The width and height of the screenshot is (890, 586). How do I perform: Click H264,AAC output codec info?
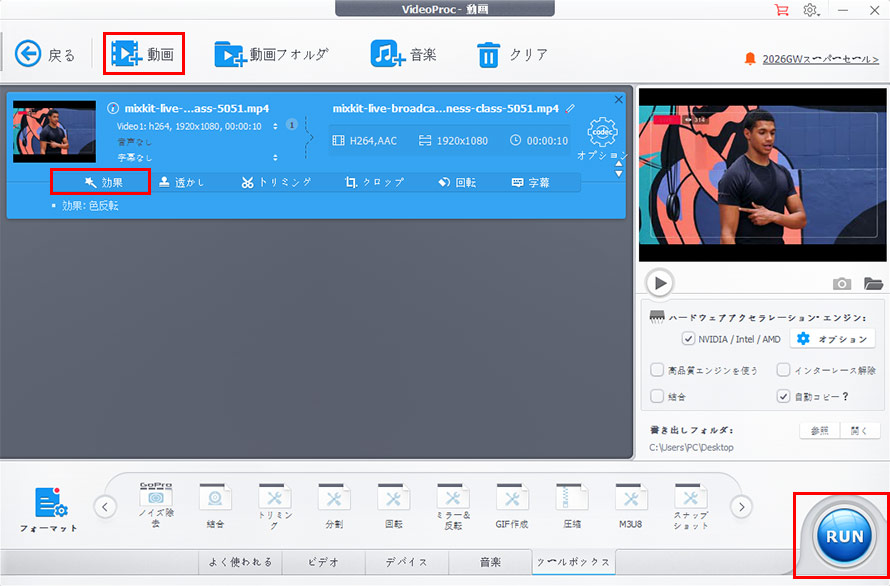[x=365, y=140]
